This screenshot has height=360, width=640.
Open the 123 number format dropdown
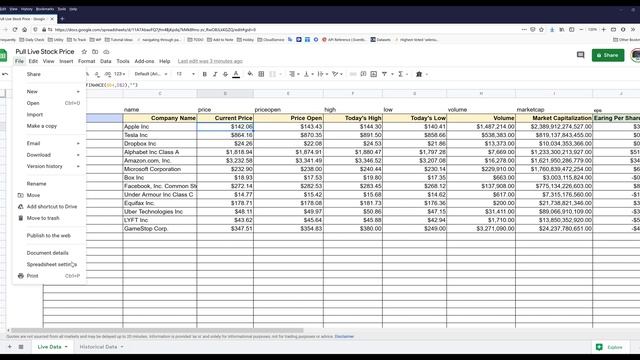[x=120, y=74]
